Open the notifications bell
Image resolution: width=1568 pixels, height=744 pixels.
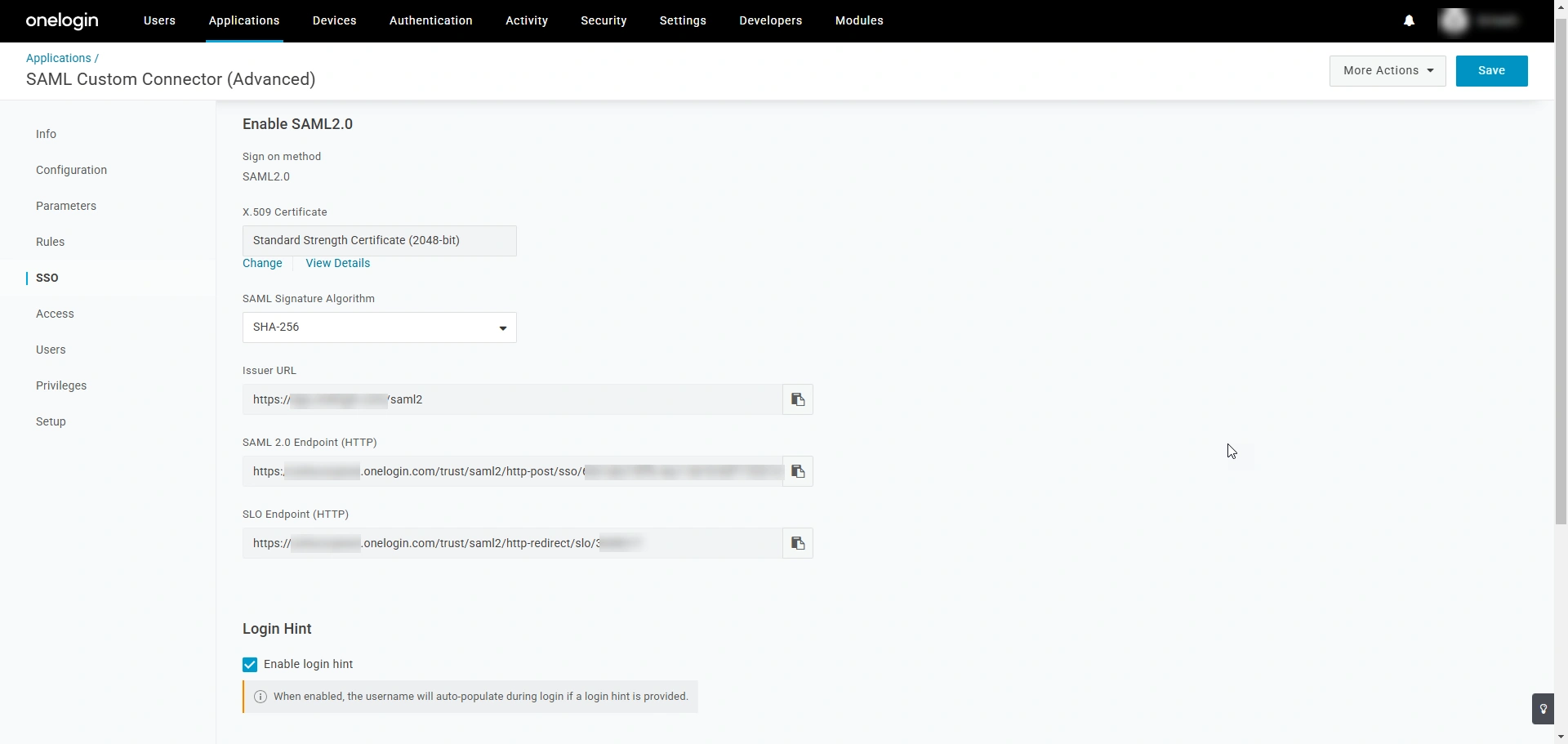(1409, 21)
